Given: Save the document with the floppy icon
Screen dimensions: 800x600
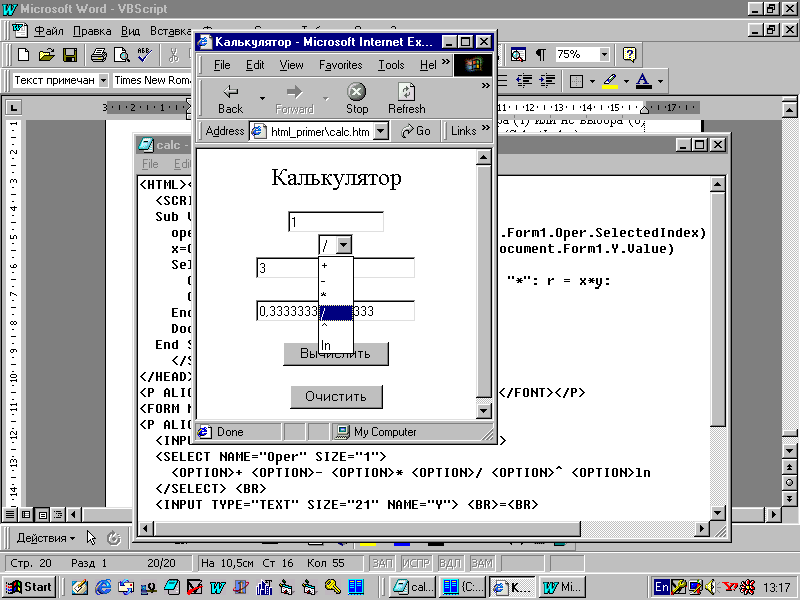Looking at the screenshot, I should point(69,54).
